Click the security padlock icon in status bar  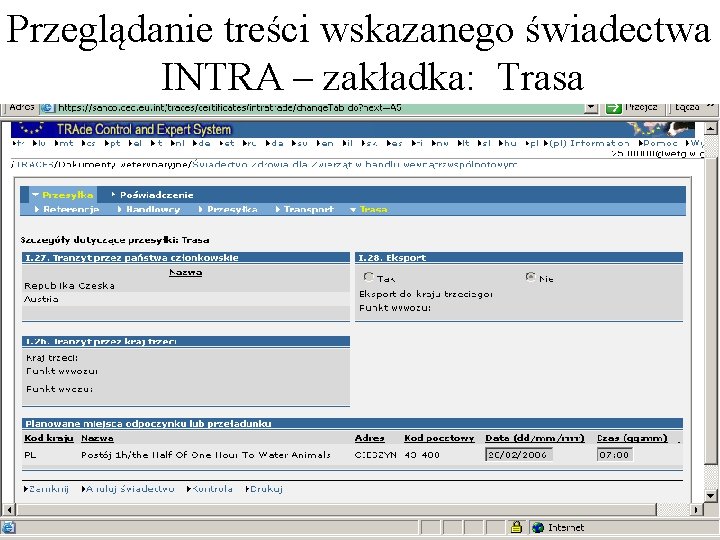[516, 527]
